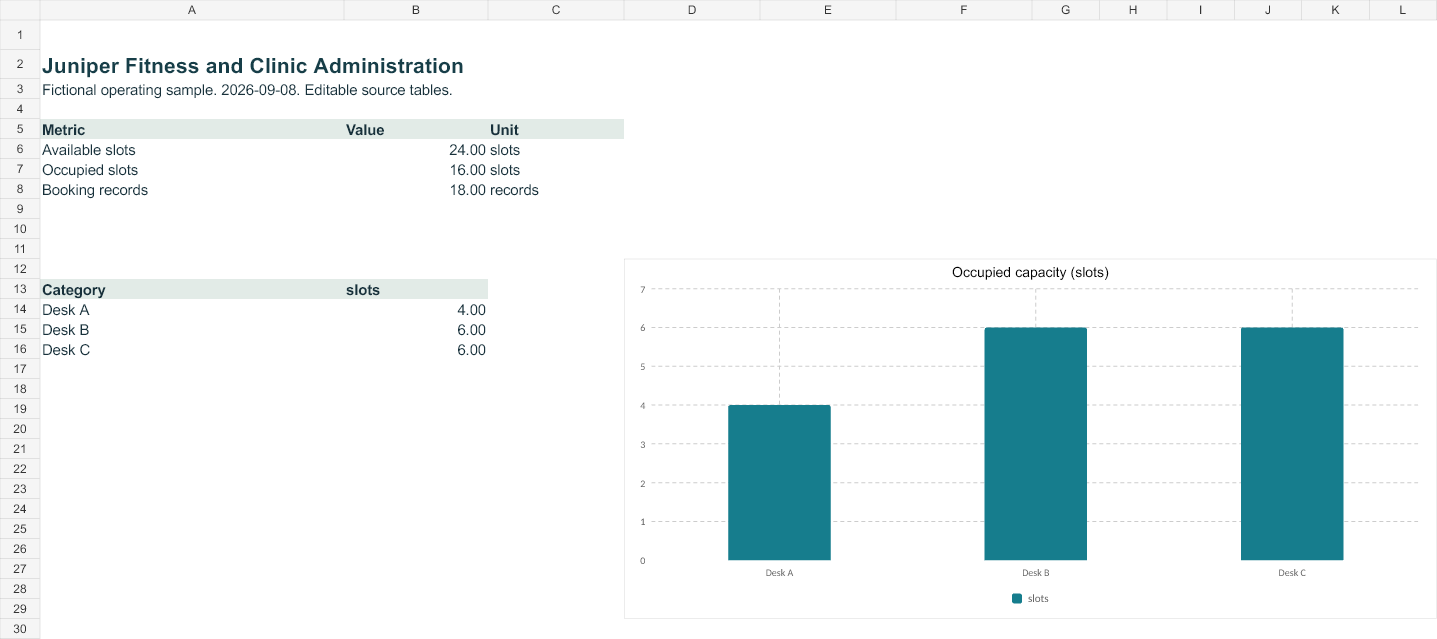
Task: Click the 'records' unit cell
Action: pyautogui.click(x=556, y=190)
